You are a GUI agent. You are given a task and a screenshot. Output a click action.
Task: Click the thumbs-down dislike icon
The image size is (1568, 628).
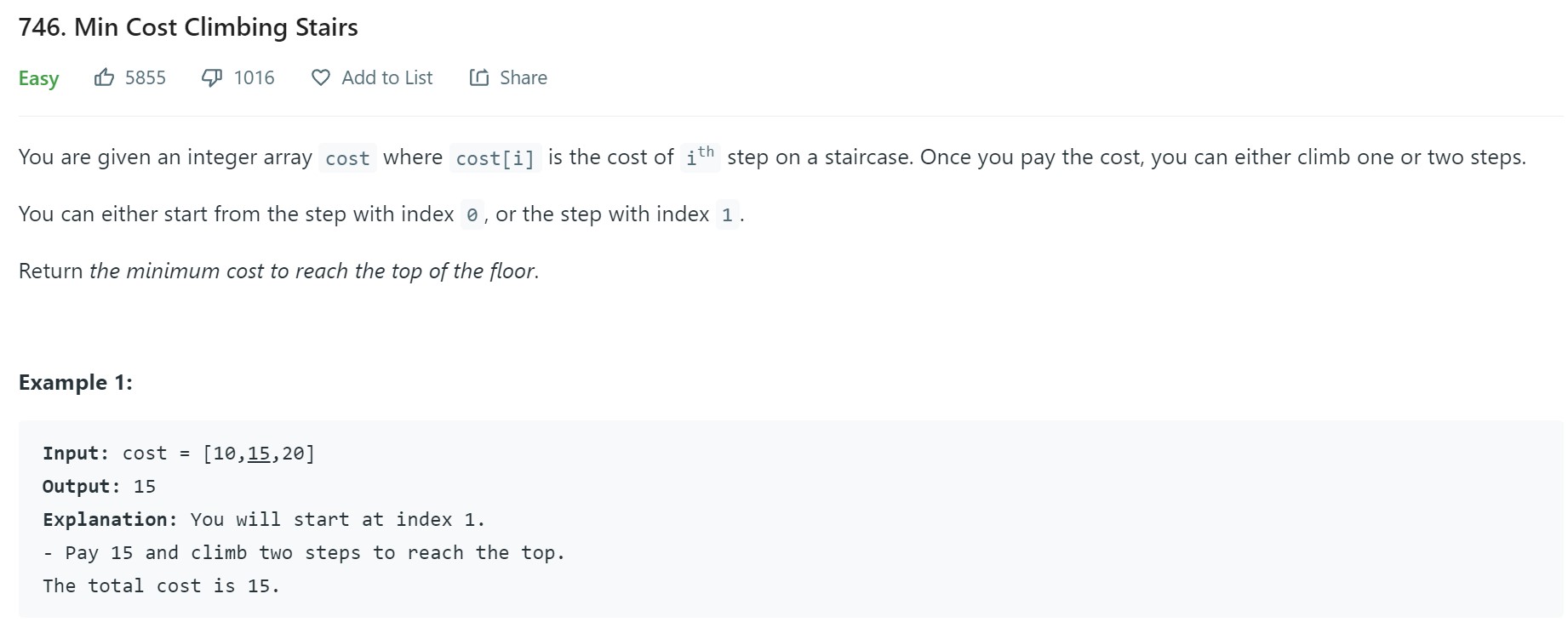pos(211,77)
